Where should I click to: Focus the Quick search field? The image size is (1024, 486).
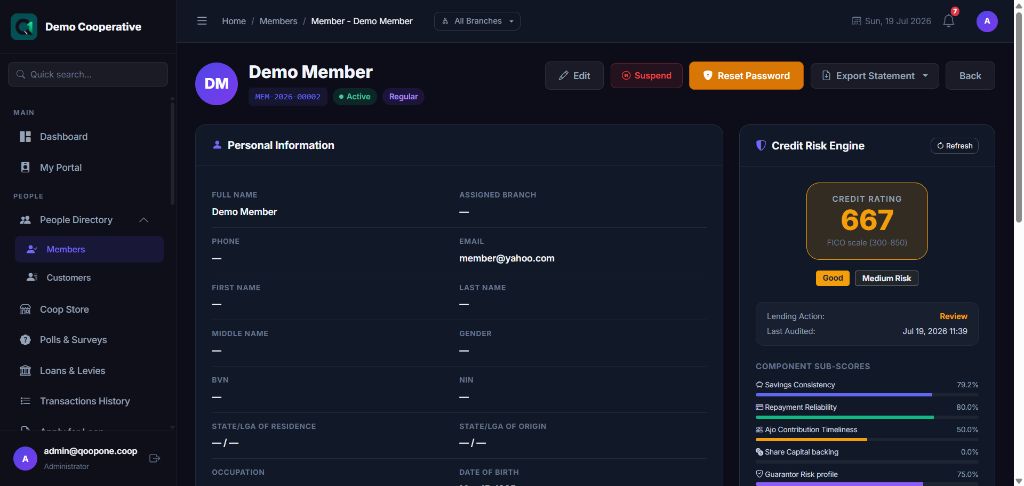coord(88,74)
